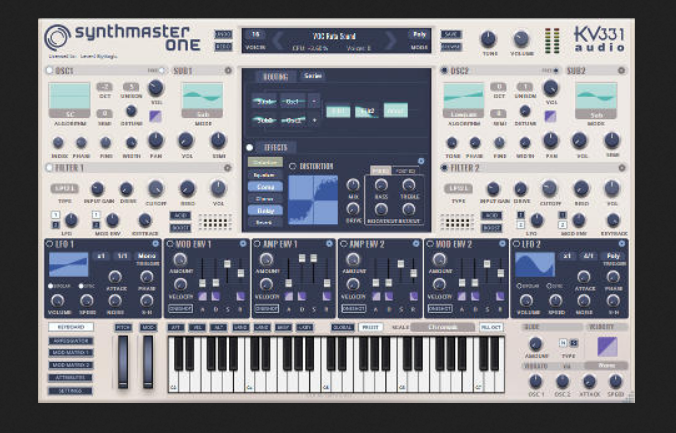Click the OSC2 velocity curve icon
The image size is (676, 433).
coord(550,116)
